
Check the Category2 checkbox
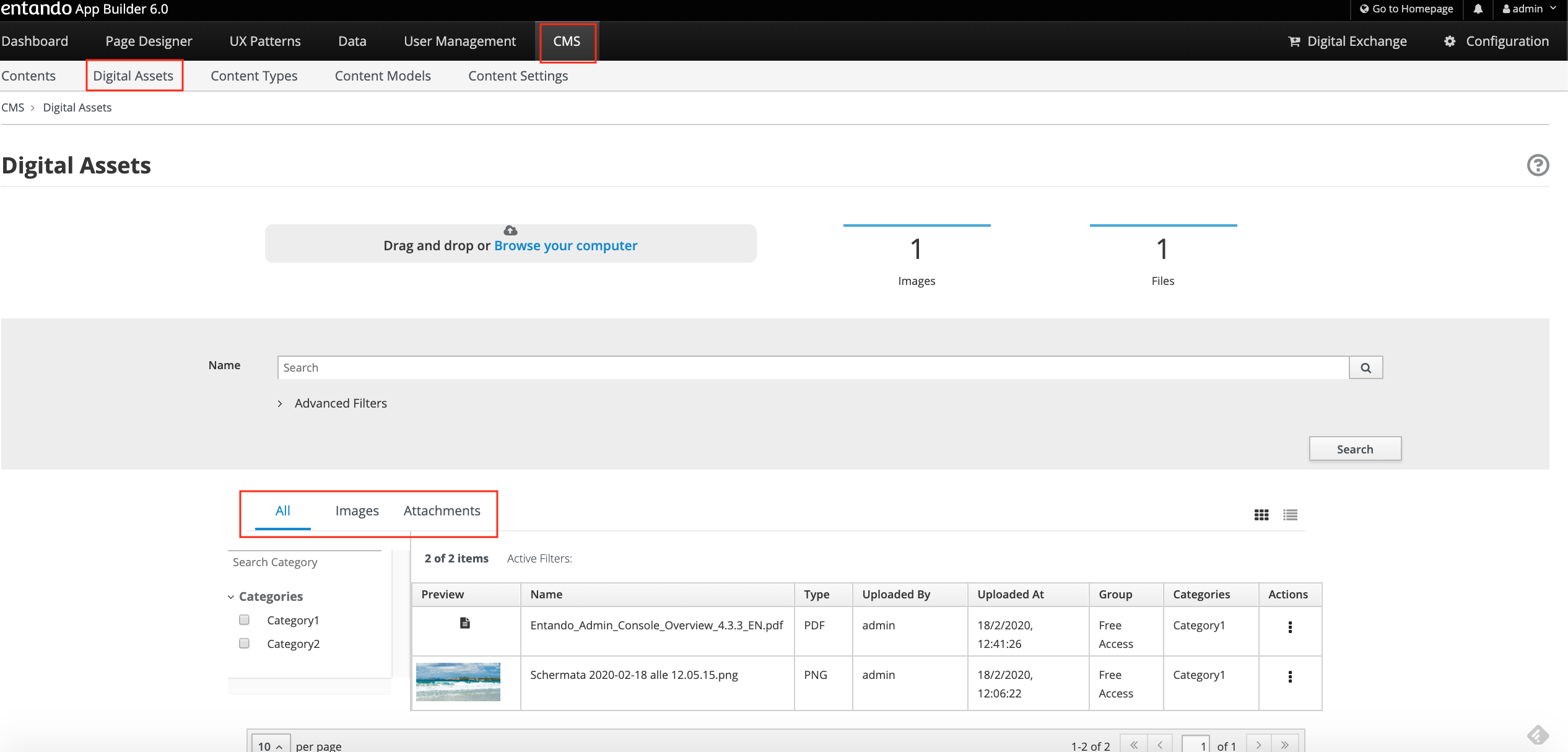coord(245,644)
